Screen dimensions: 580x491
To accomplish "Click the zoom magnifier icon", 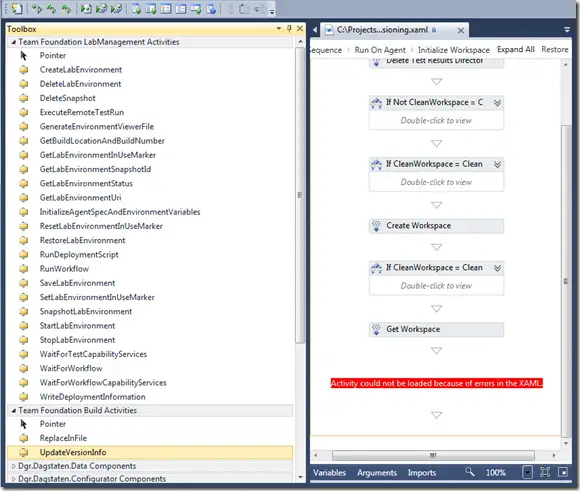I will click(469, 472).
